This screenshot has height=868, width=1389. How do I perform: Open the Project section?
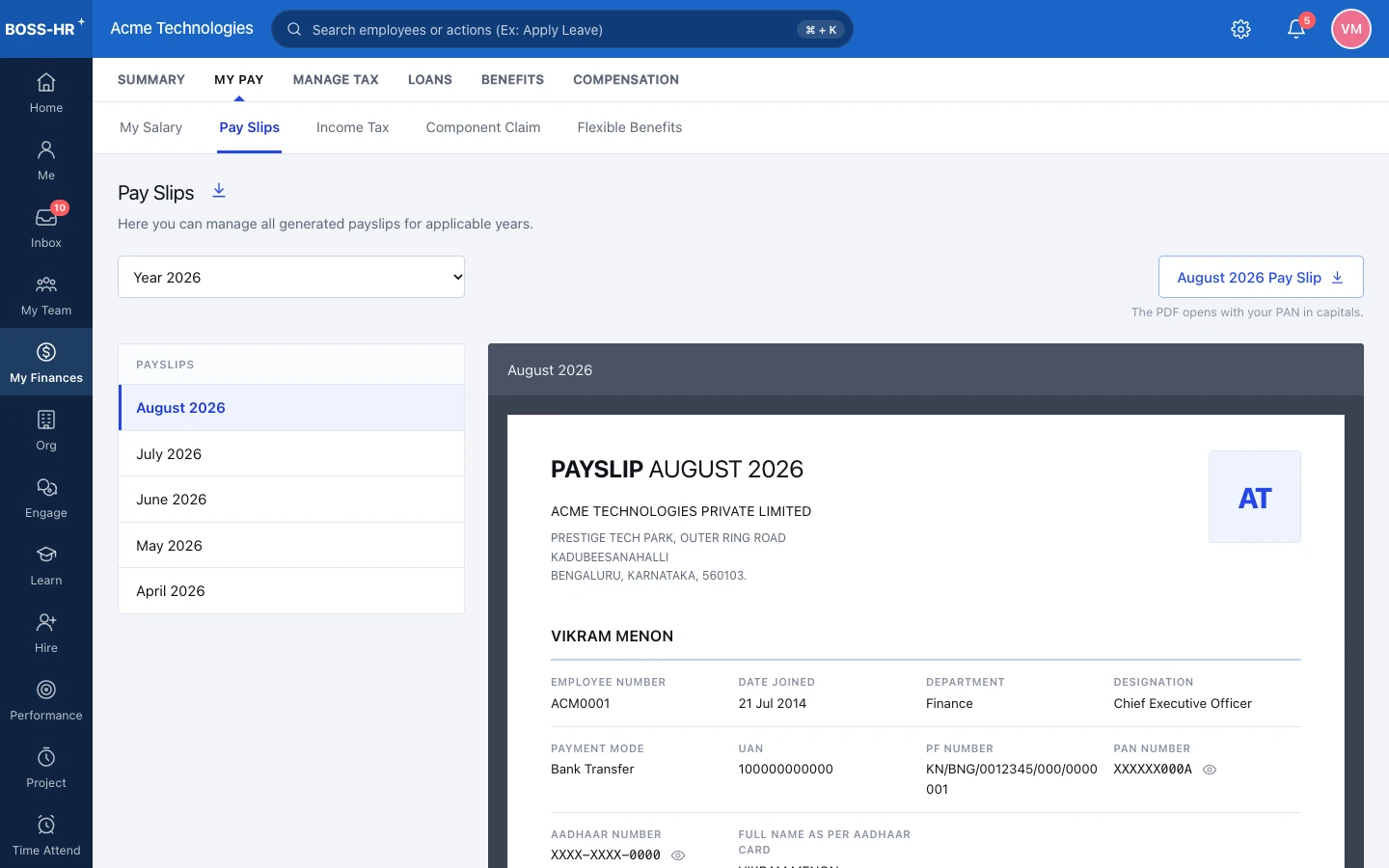coord(46,768)
